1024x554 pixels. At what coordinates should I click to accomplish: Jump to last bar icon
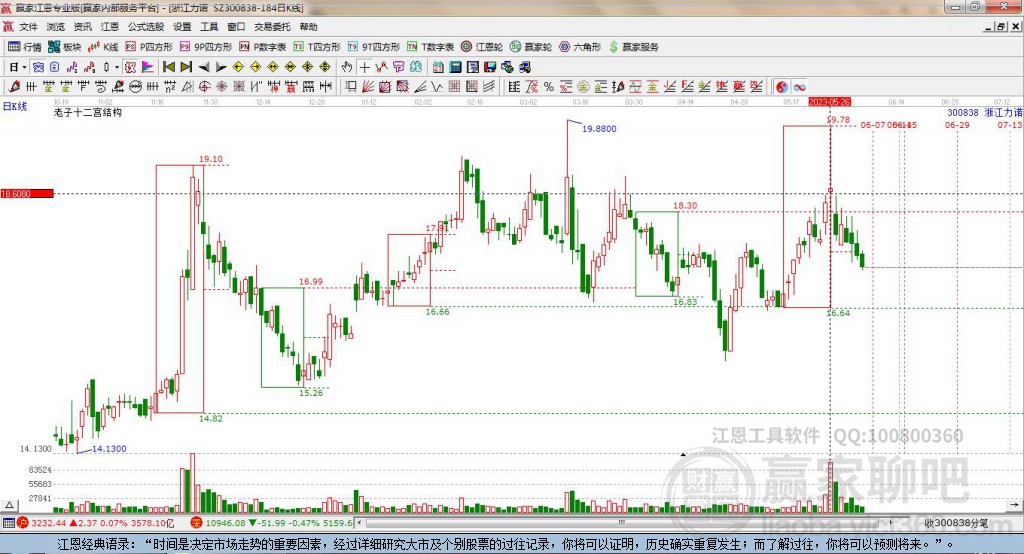pos(186,67)
